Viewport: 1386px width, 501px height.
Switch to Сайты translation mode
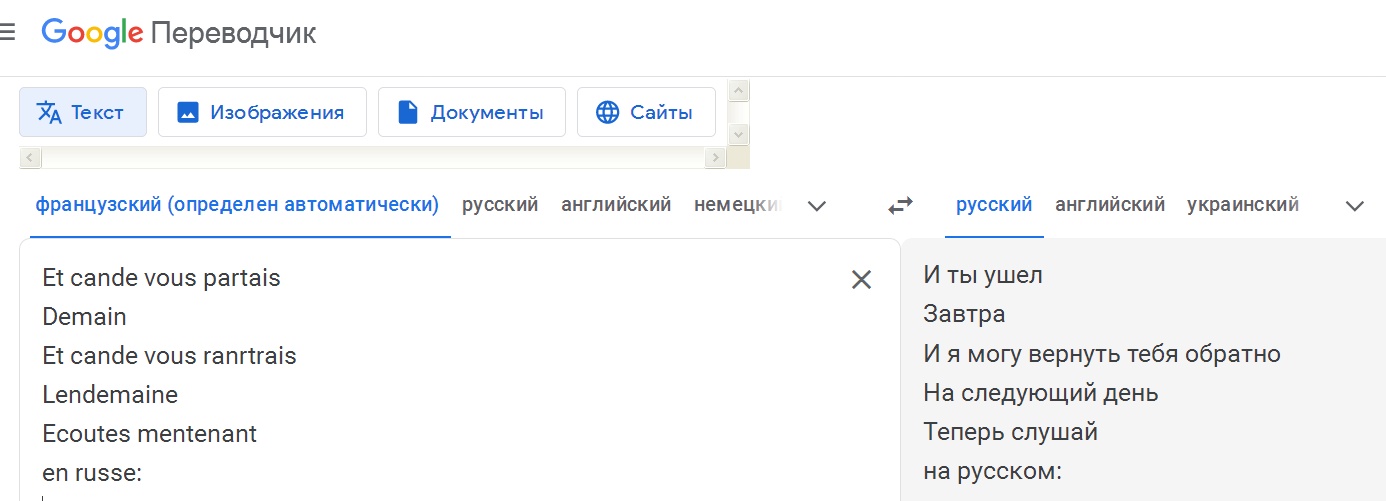click(x=646, y=112)
